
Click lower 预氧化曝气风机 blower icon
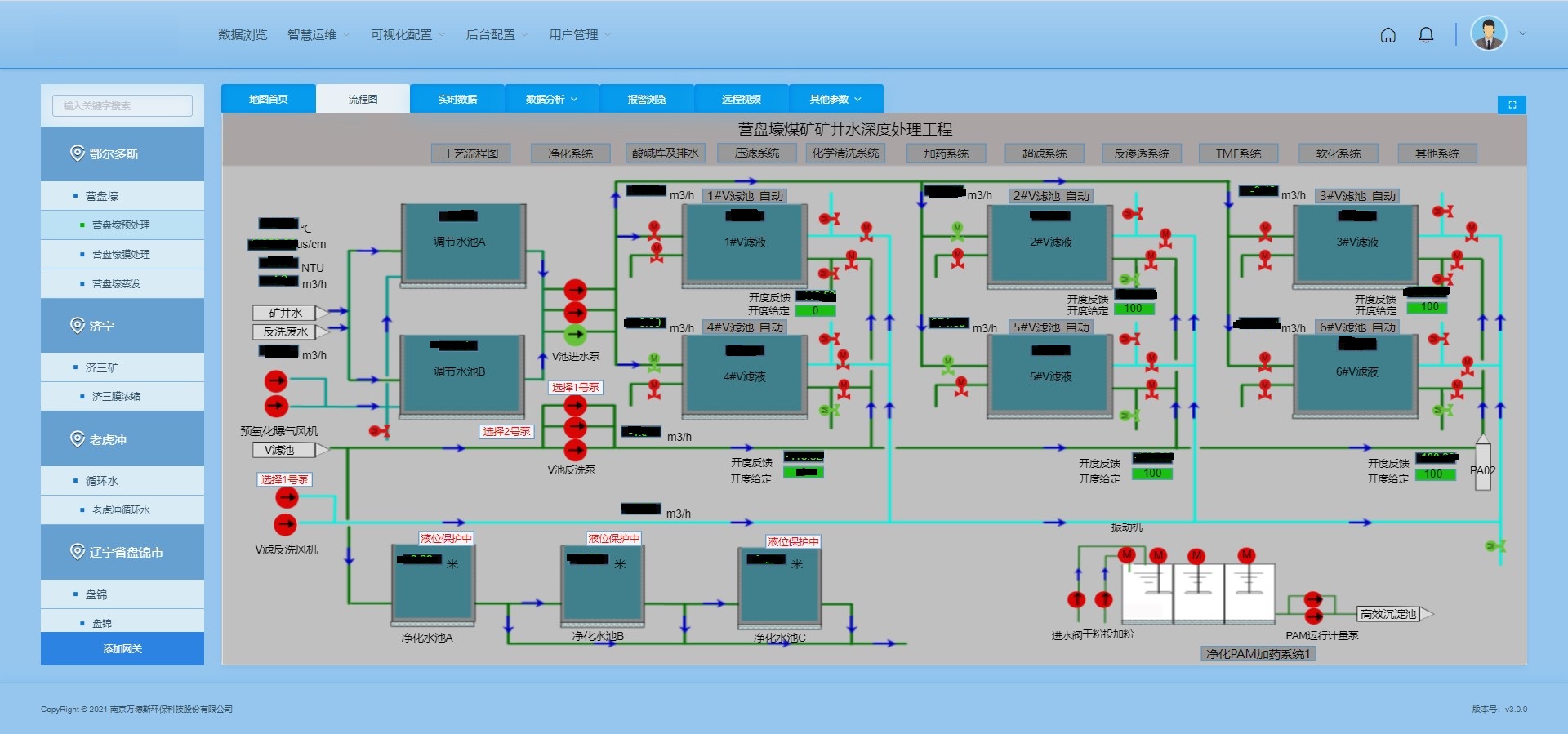[x=276, y=406]
